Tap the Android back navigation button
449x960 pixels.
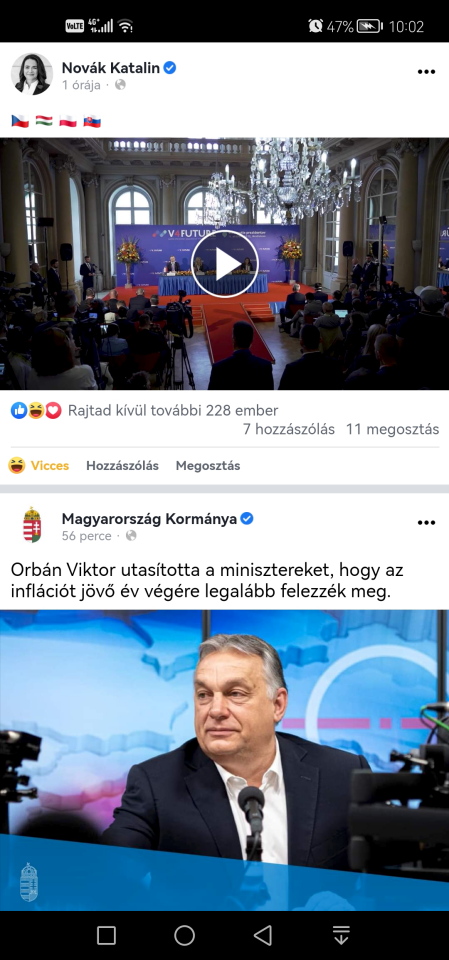tap(263, 935)
